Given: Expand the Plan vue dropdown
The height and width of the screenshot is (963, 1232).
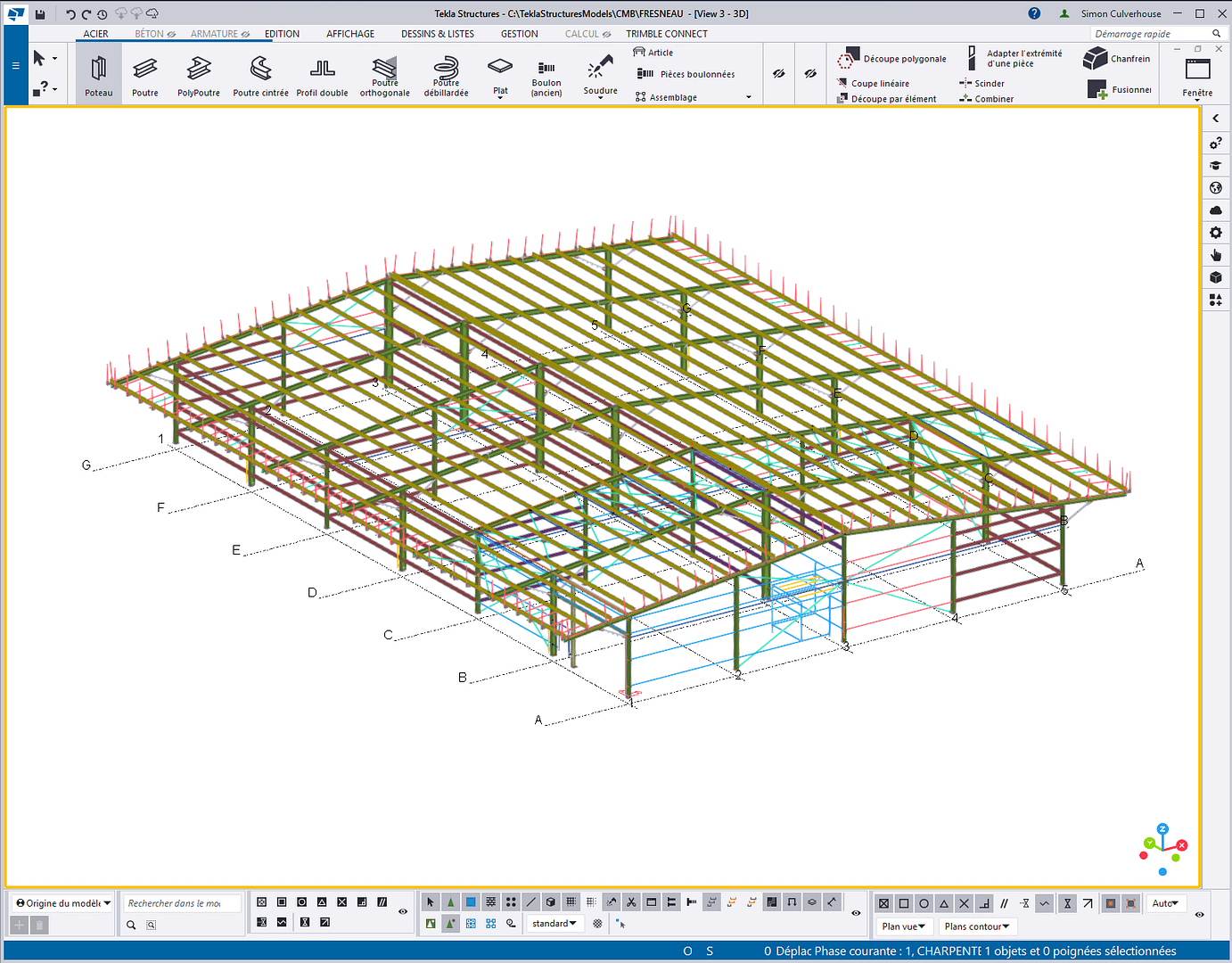Looking at the screenshot, I should 904,926.
